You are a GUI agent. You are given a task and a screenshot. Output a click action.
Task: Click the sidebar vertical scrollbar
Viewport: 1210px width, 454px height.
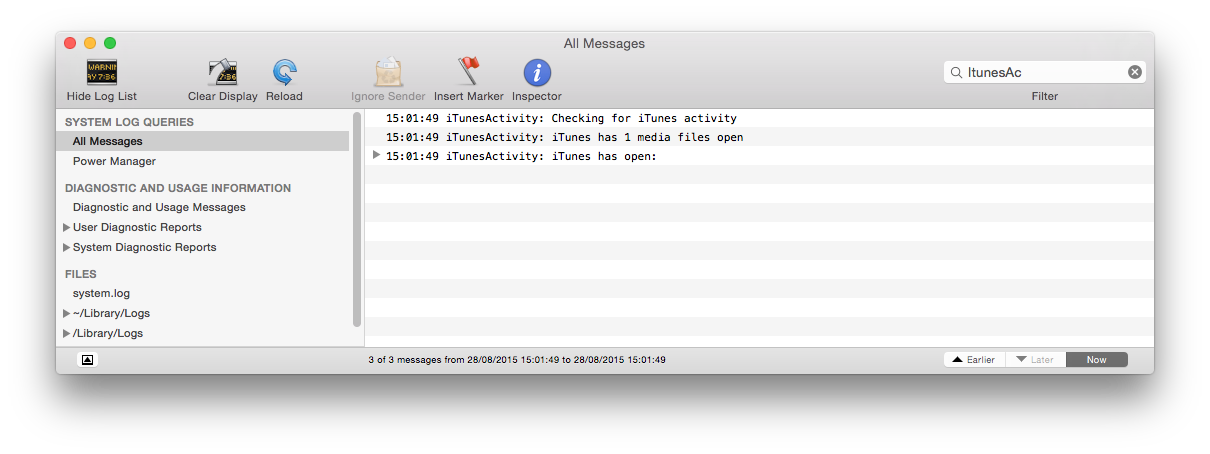coord(357,219)
